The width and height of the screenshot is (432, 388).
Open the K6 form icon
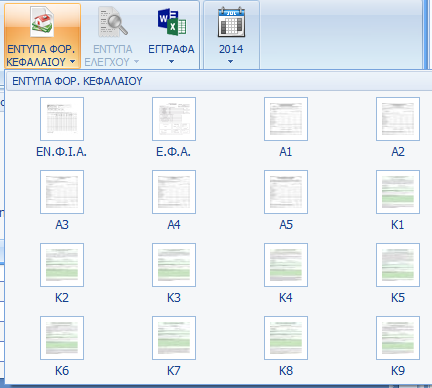62,338
